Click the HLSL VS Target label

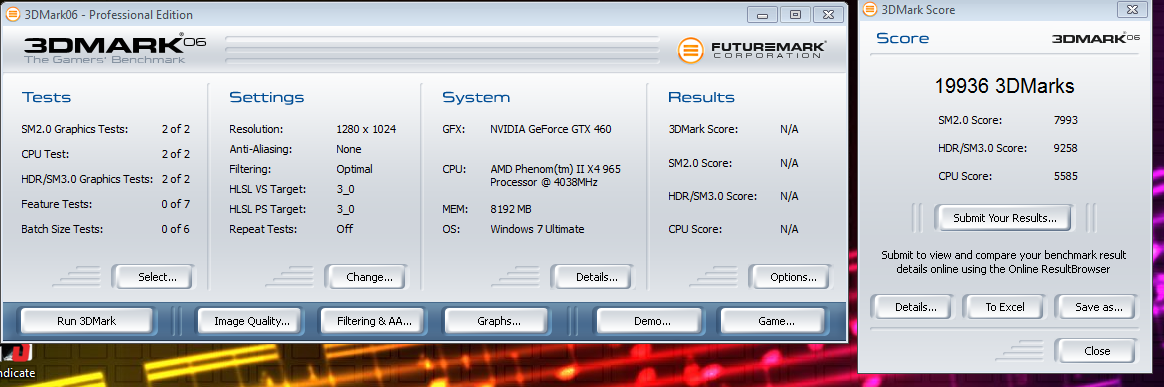[x=267, y=189]
